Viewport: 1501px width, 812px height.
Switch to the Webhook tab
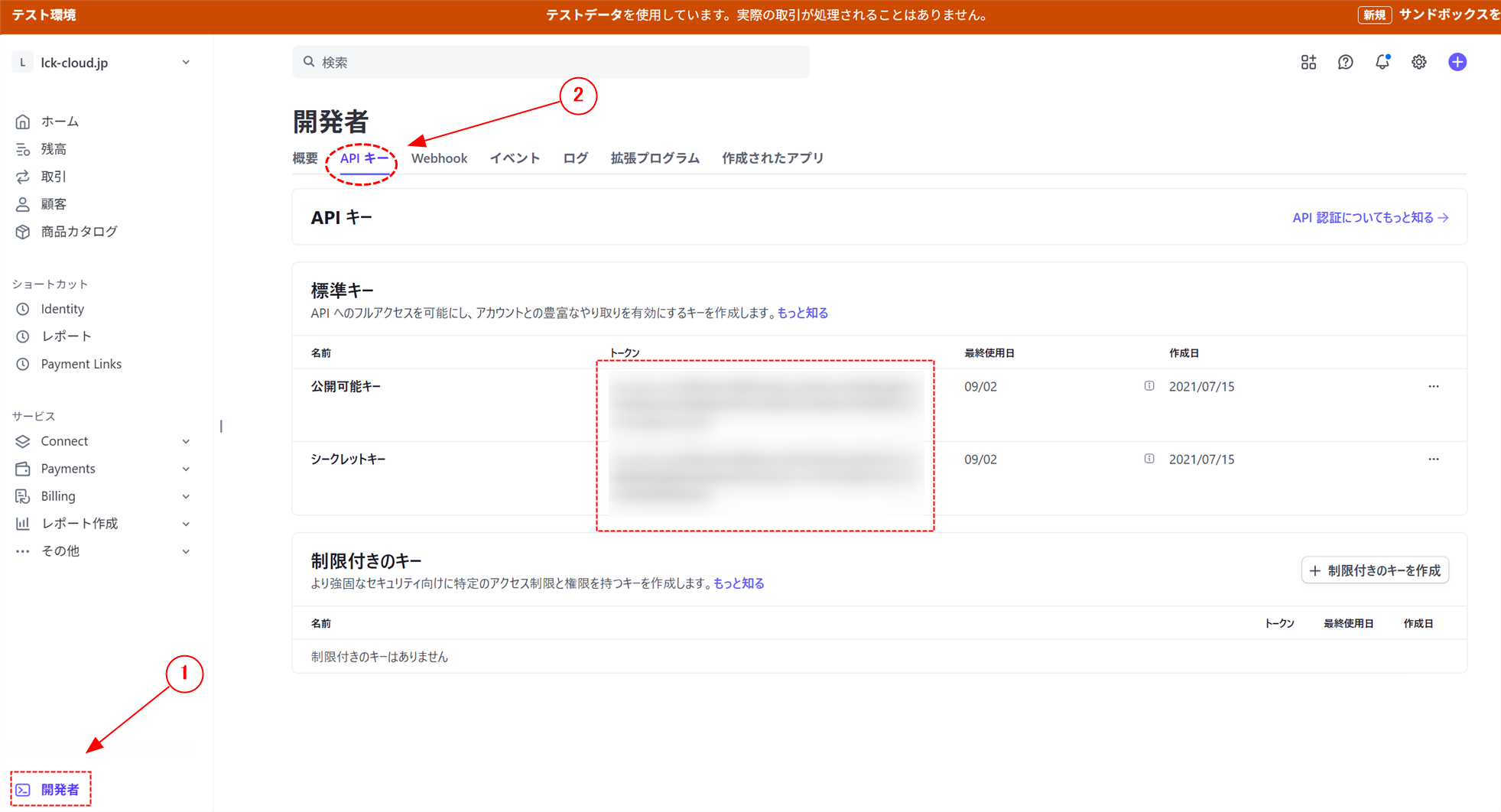tap(439, 158)
